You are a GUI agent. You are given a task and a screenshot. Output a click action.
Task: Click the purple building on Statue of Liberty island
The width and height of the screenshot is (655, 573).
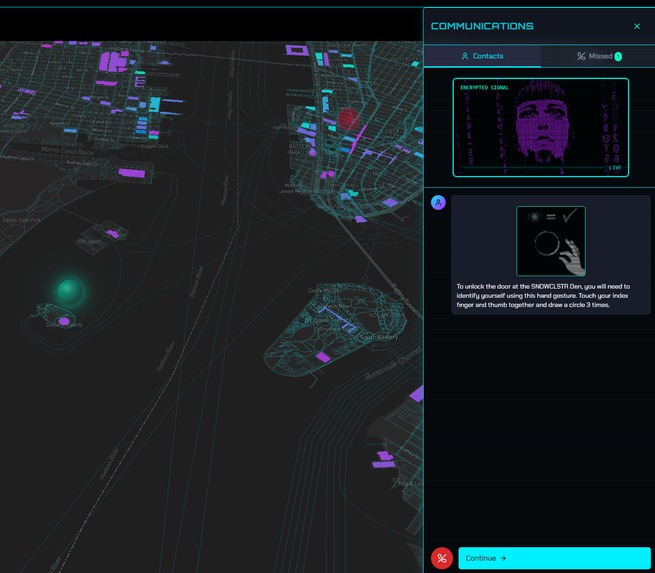64,321
